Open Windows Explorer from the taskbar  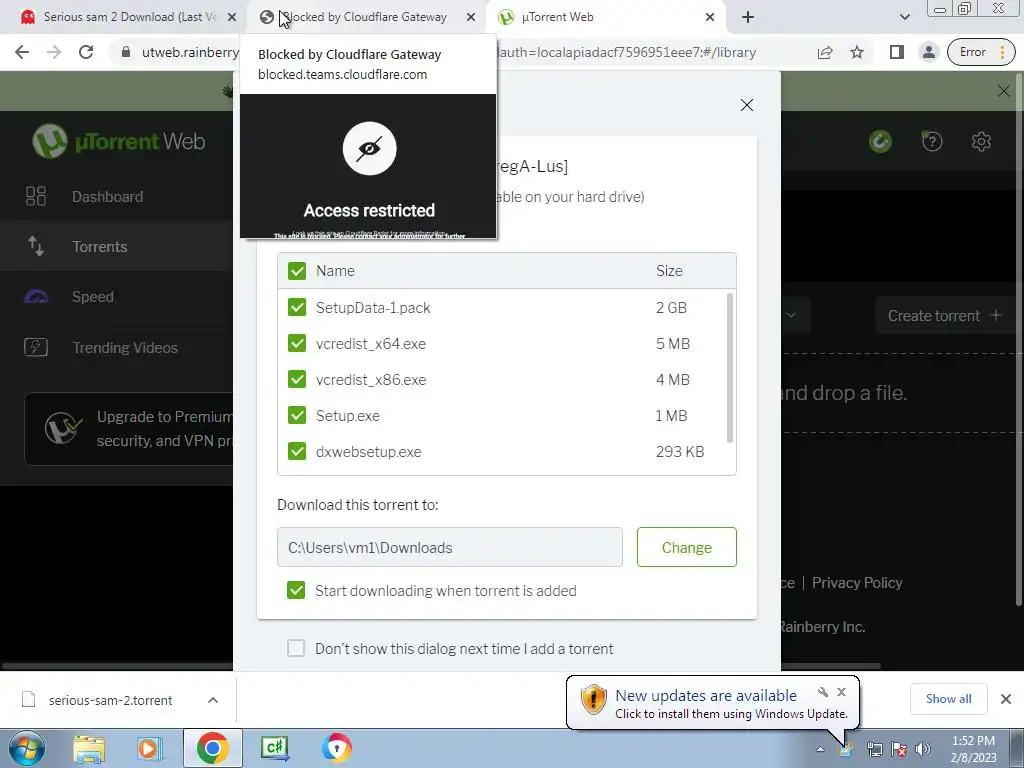(x=89, y=748)
